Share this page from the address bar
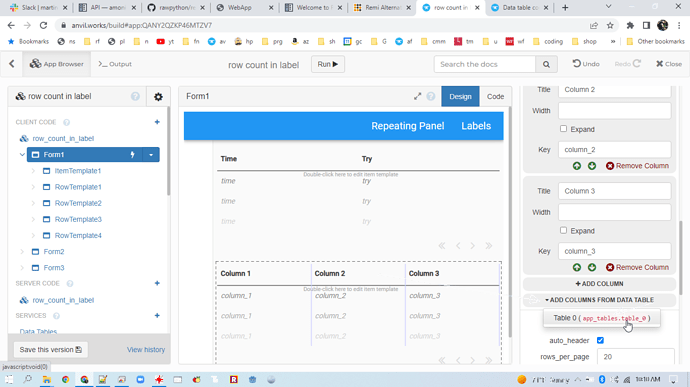Screen dimensions: 690x387 pos(594,26)
